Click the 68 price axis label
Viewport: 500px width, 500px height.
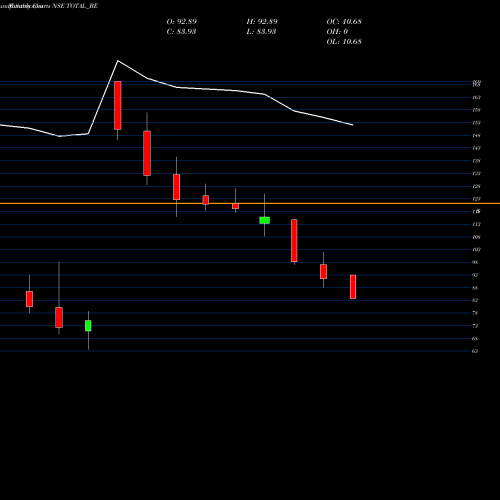475,339
